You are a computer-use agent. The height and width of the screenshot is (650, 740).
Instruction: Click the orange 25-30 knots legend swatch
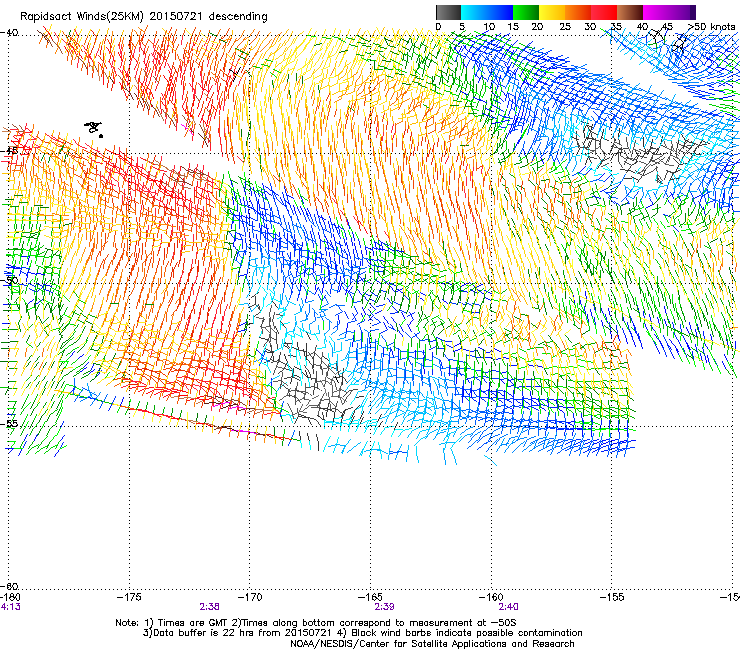tap(578, 12)
